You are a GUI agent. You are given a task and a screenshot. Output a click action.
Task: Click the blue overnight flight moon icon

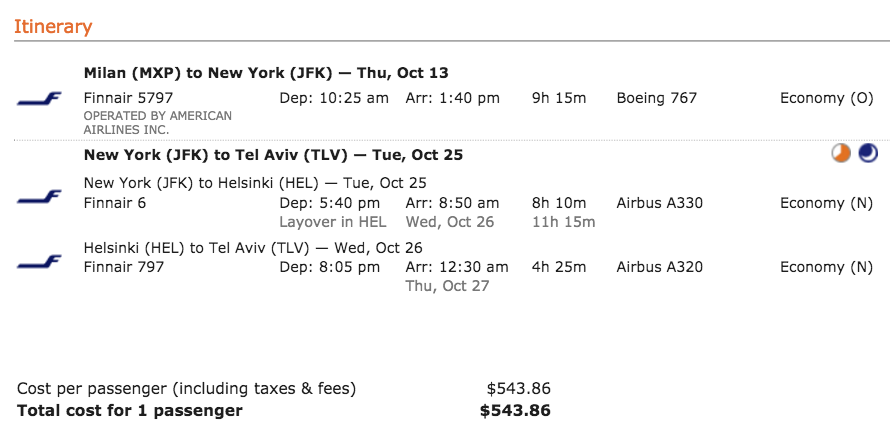[868, 153]
